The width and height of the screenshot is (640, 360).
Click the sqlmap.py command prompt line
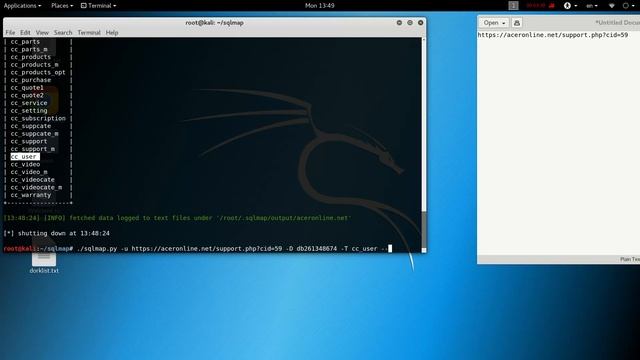coord(198,249)
